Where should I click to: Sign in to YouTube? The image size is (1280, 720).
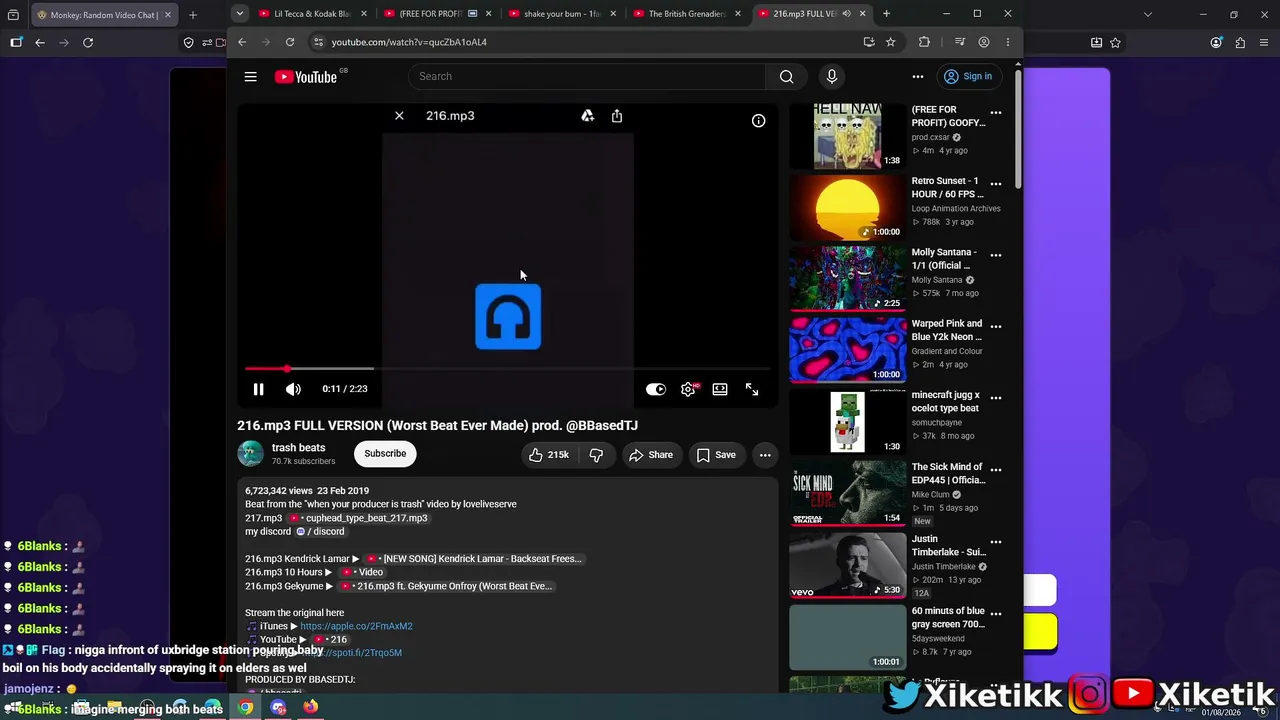click(x=969, y=77)
